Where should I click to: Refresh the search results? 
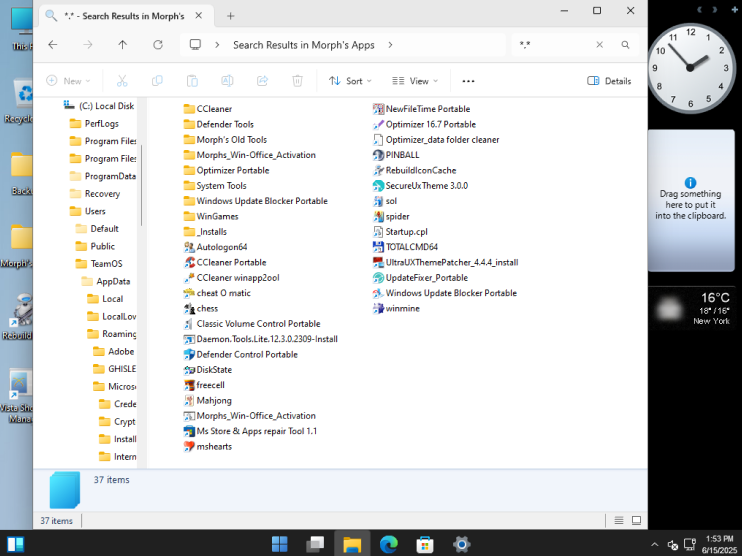158,45
